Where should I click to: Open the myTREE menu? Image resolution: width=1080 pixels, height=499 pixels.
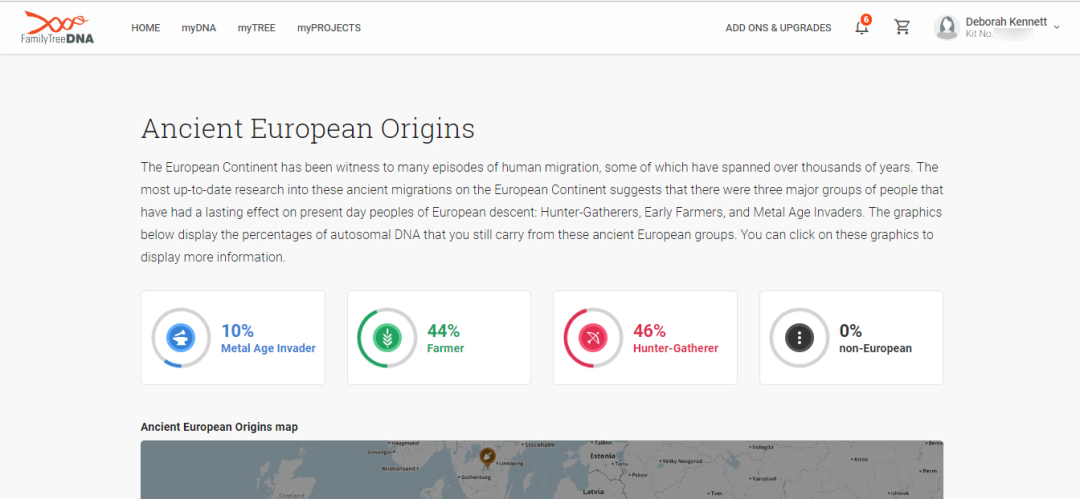tap(256, 28)
